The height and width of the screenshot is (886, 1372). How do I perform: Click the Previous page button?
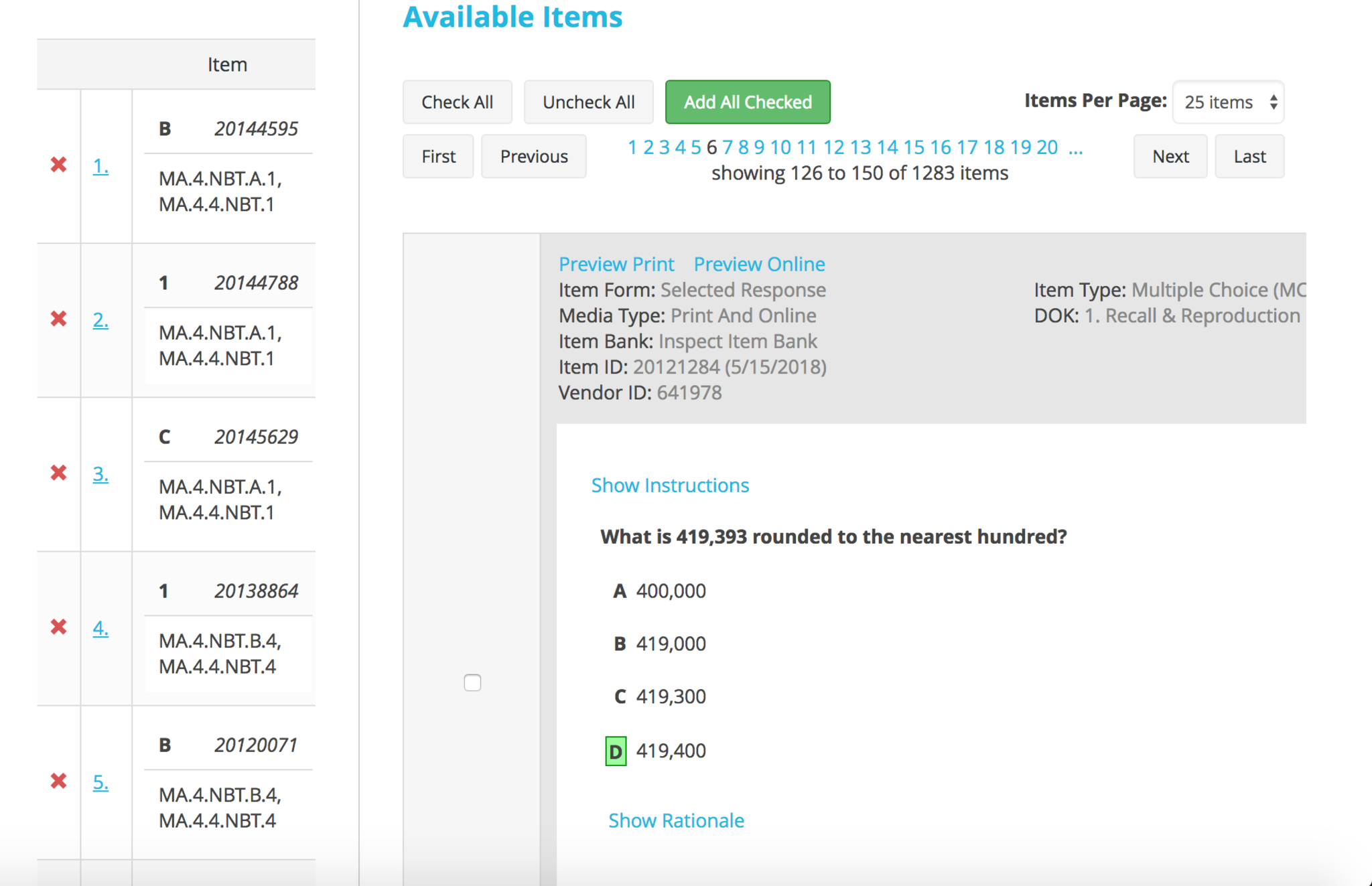pos(534,157)
